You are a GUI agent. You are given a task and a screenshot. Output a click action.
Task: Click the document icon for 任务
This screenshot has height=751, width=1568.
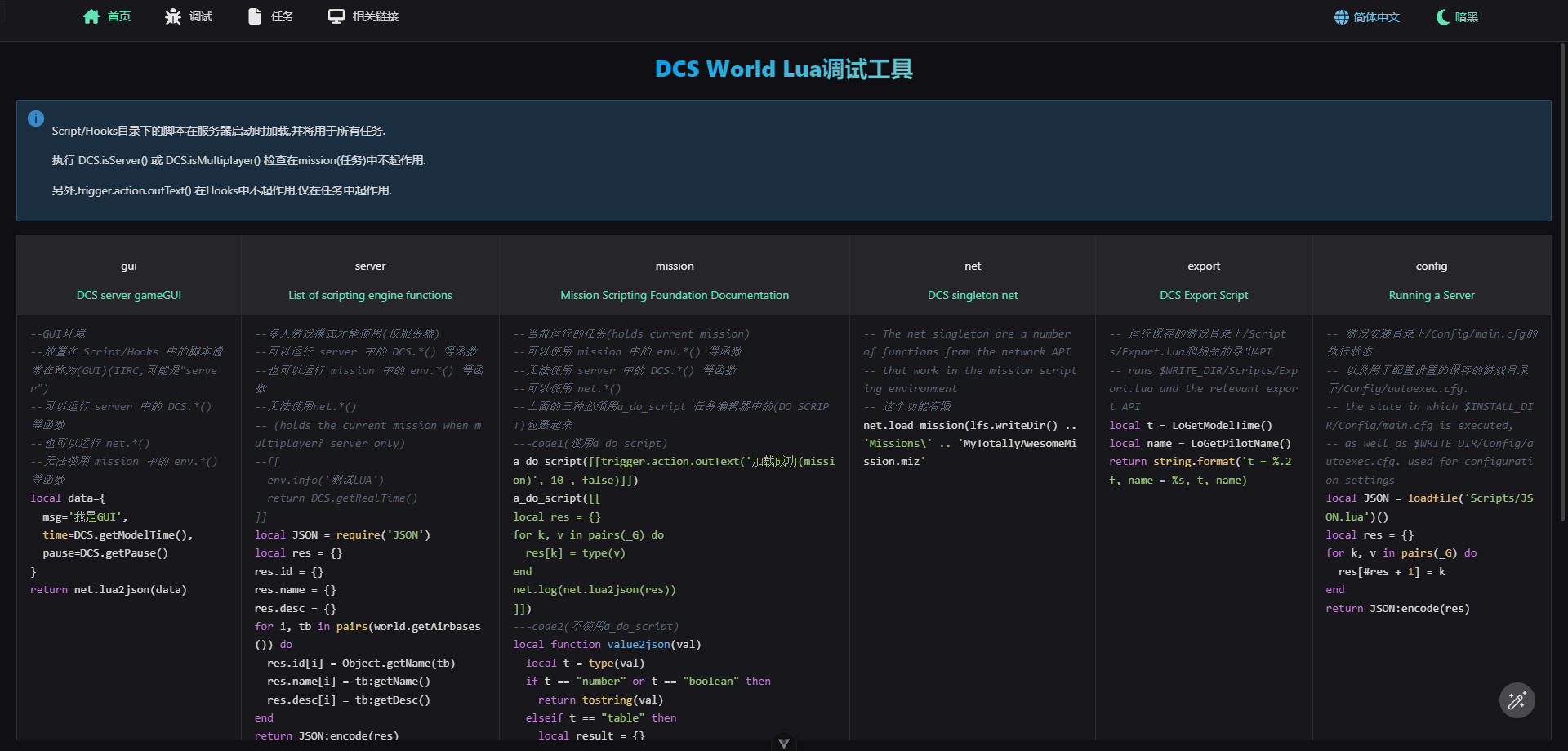tap(255, 16)
